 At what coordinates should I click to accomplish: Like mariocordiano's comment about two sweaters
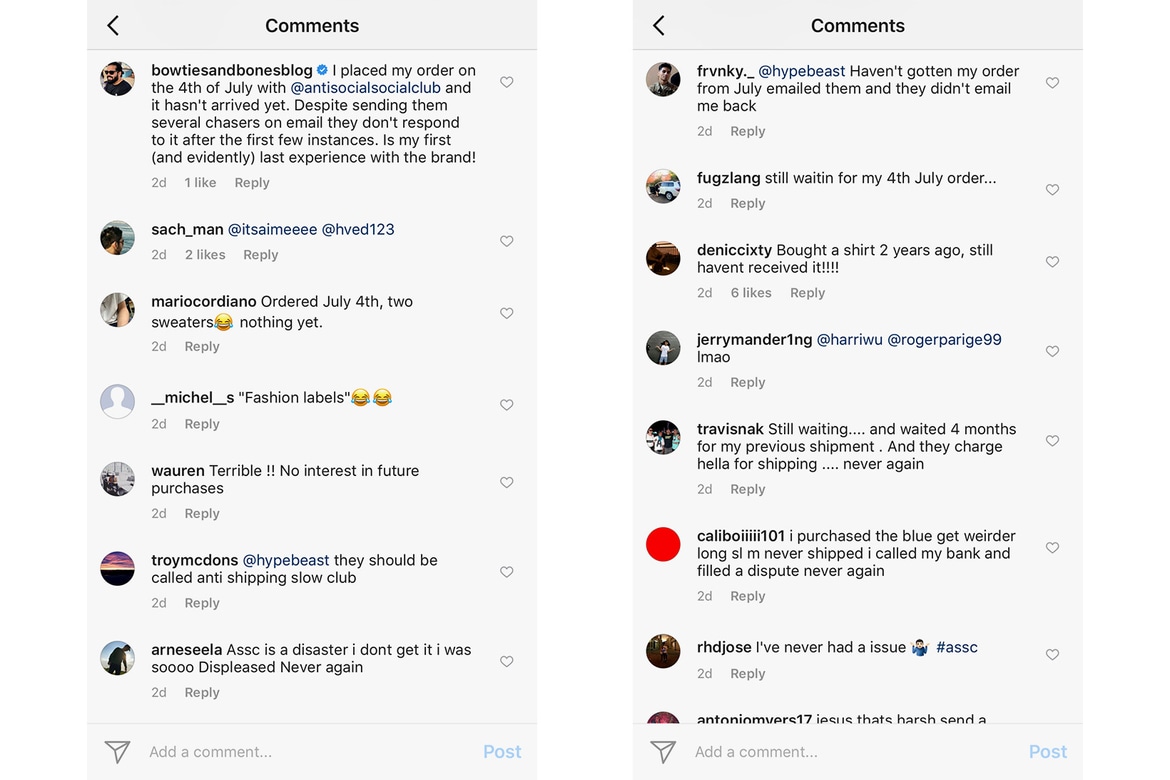pos(507,313)
